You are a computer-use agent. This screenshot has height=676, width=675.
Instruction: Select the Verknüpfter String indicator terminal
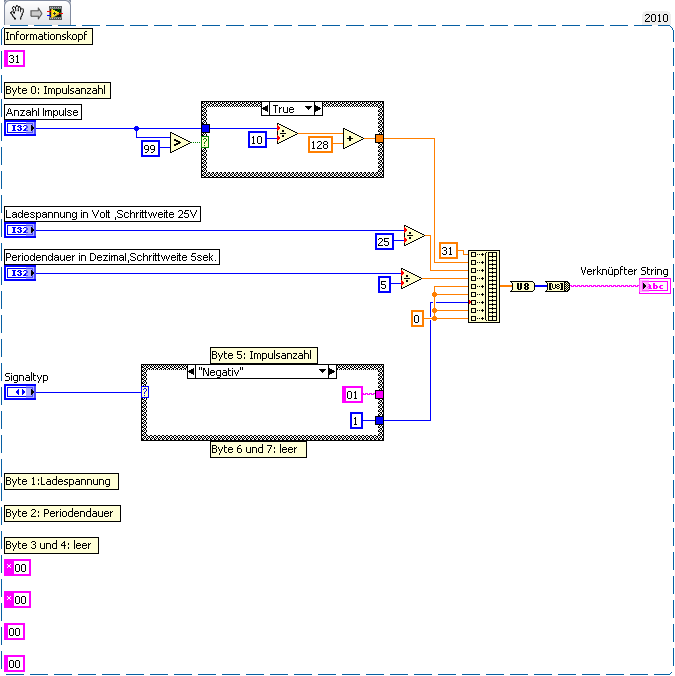click(x=655, y=286)
